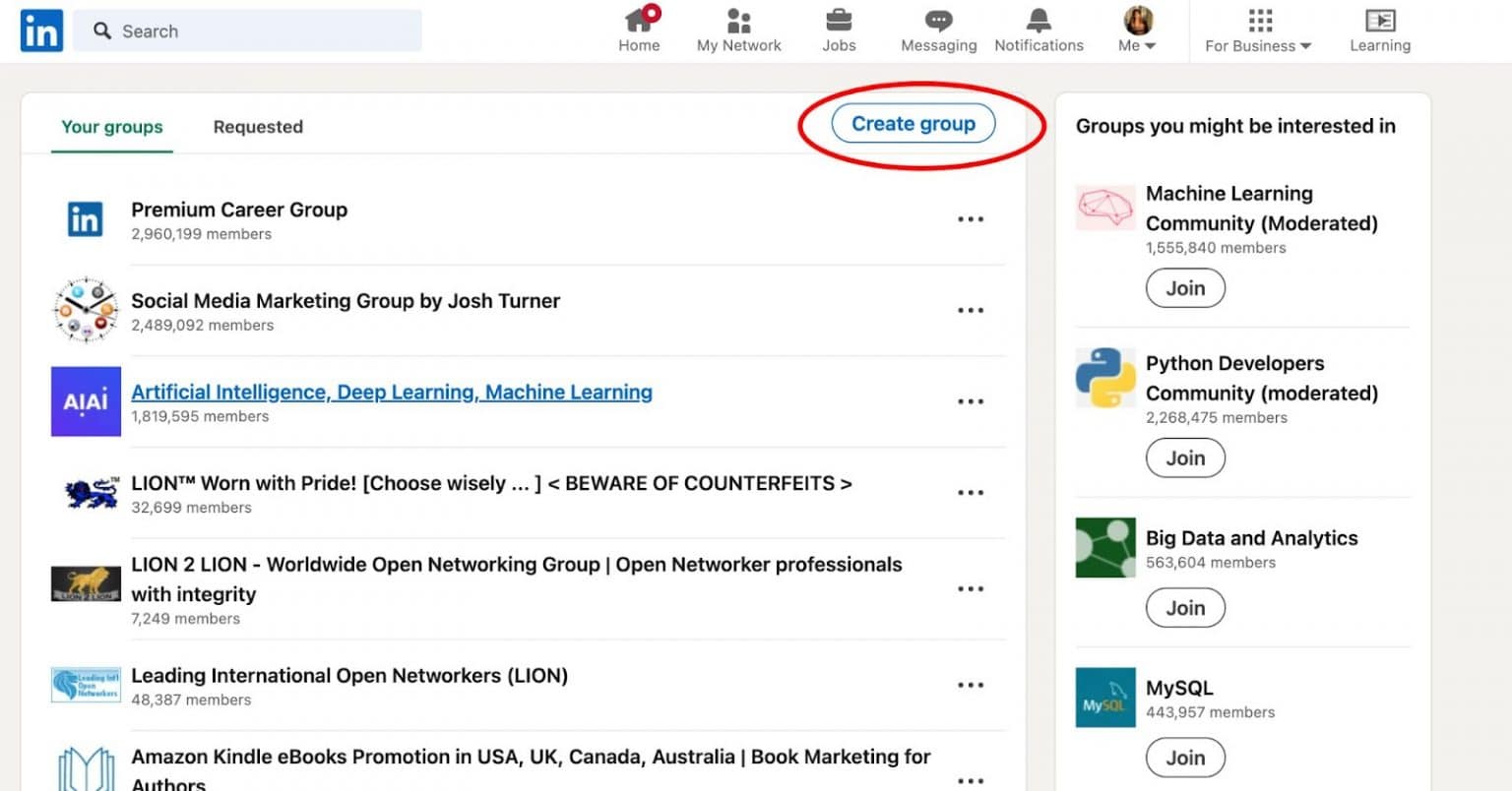
Task: Click the LinkedIn logo in the corner
Action: [40, 30]
